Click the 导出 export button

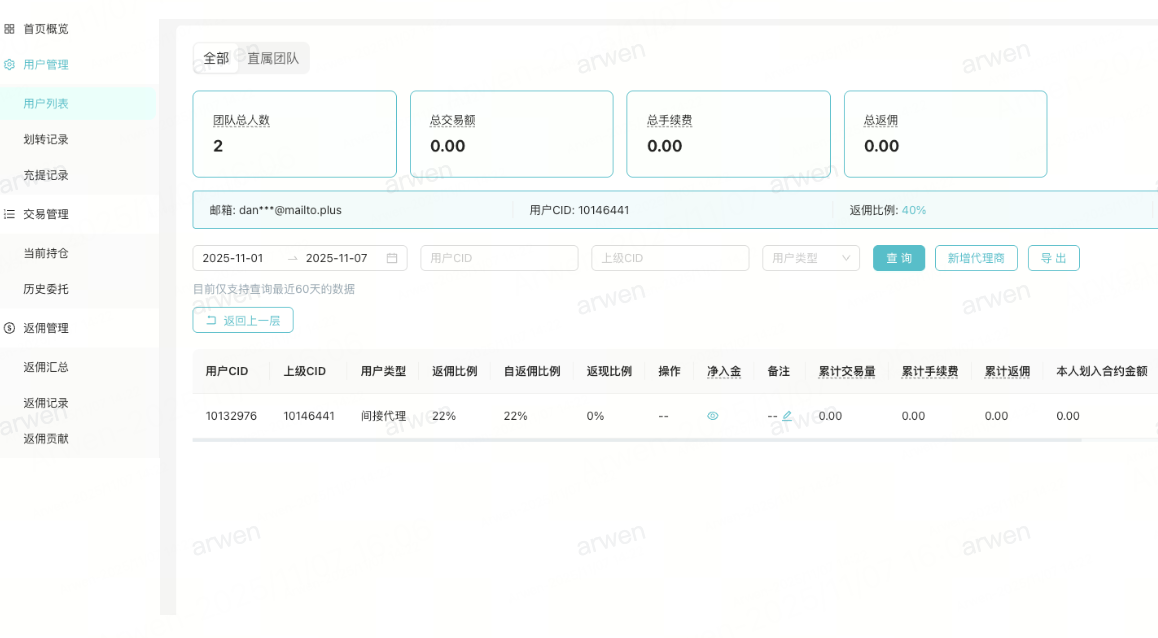[1053, 258]
